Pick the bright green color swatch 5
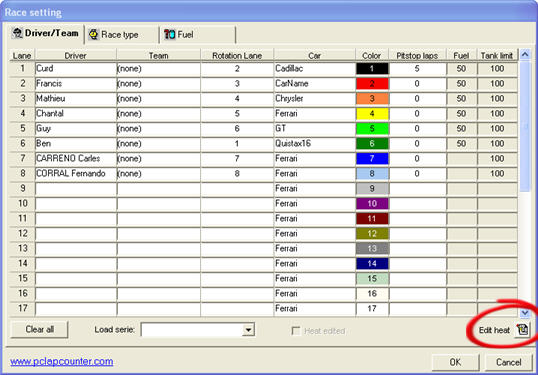Image resolution: width=538 pixels, height=375 pixels. (372, 129)
